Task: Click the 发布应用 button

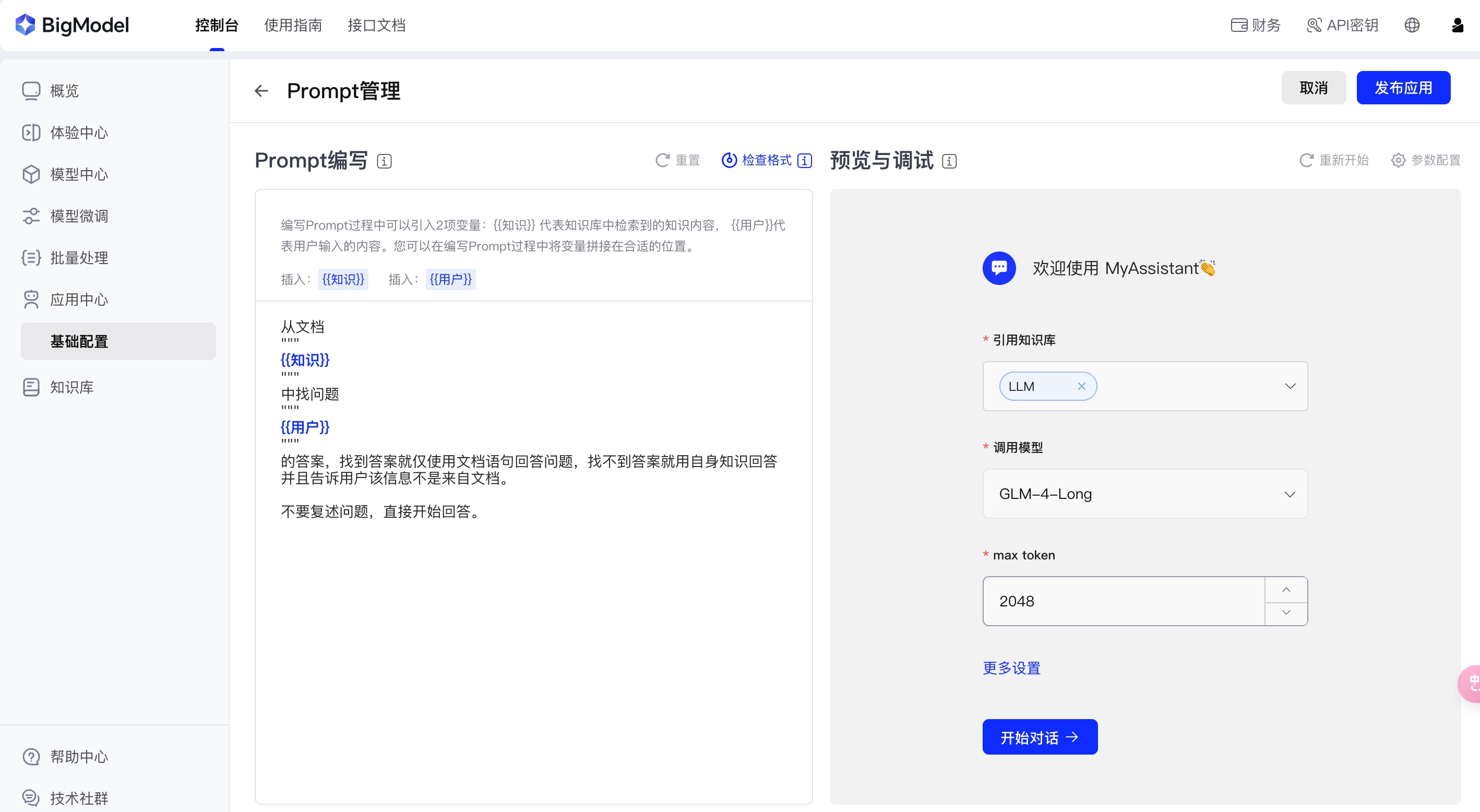Action: [1402, 88]
